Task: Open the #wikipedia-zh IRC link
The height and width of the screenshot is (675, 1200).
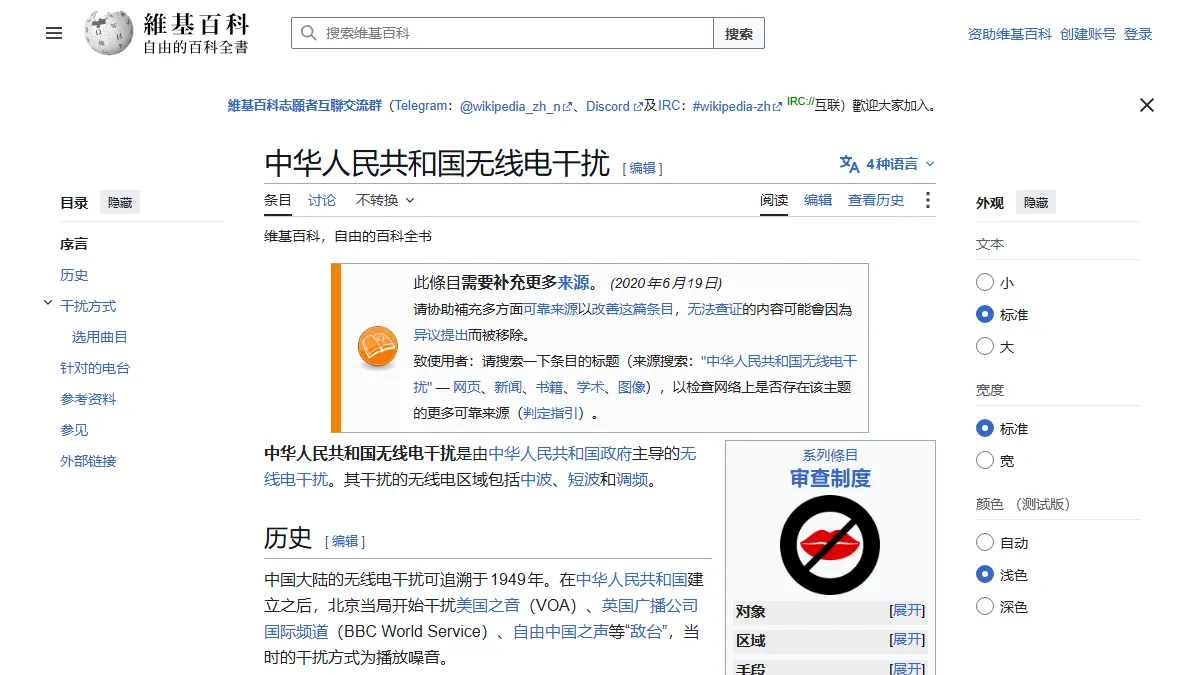Action: pos(737,106)
